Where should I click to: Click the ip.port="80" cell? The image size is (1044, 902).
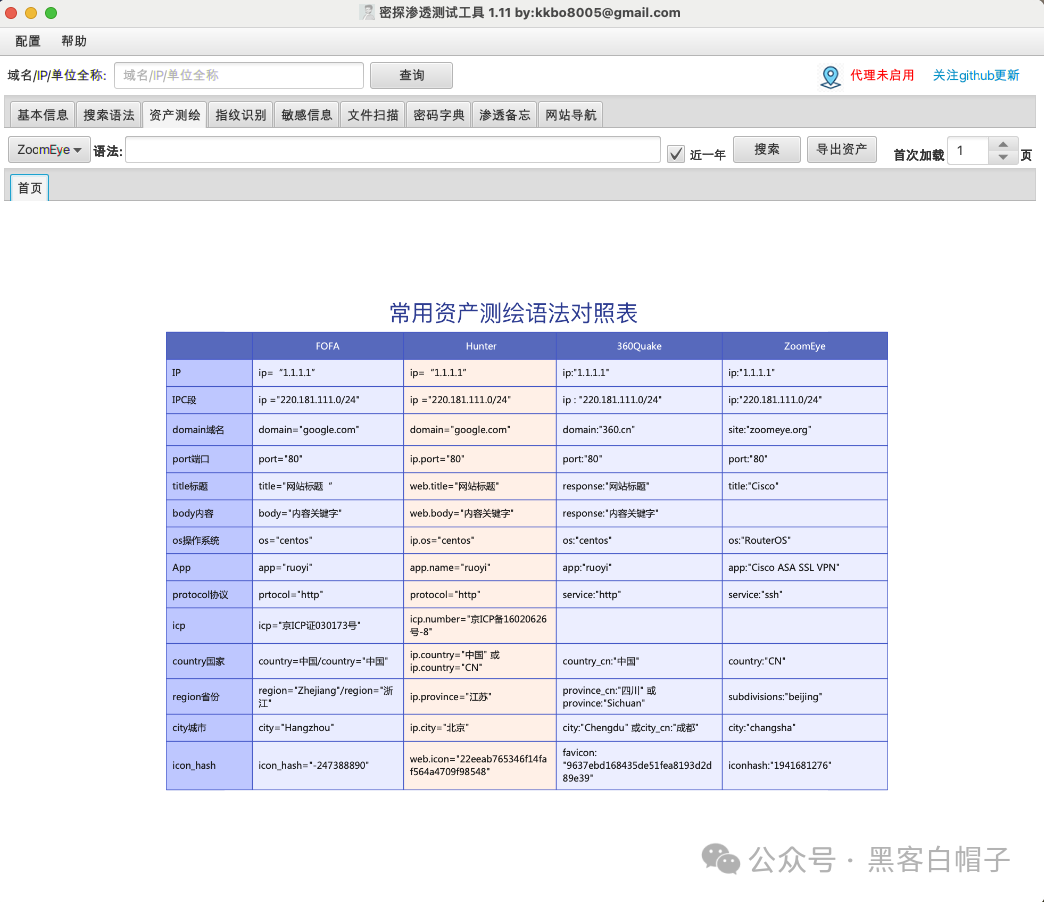click(480, 459)
